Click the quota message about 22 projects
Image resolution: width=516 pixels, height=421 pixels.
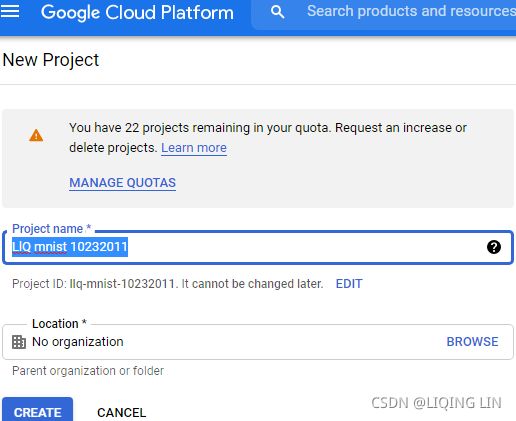click(x=268, y=137)
